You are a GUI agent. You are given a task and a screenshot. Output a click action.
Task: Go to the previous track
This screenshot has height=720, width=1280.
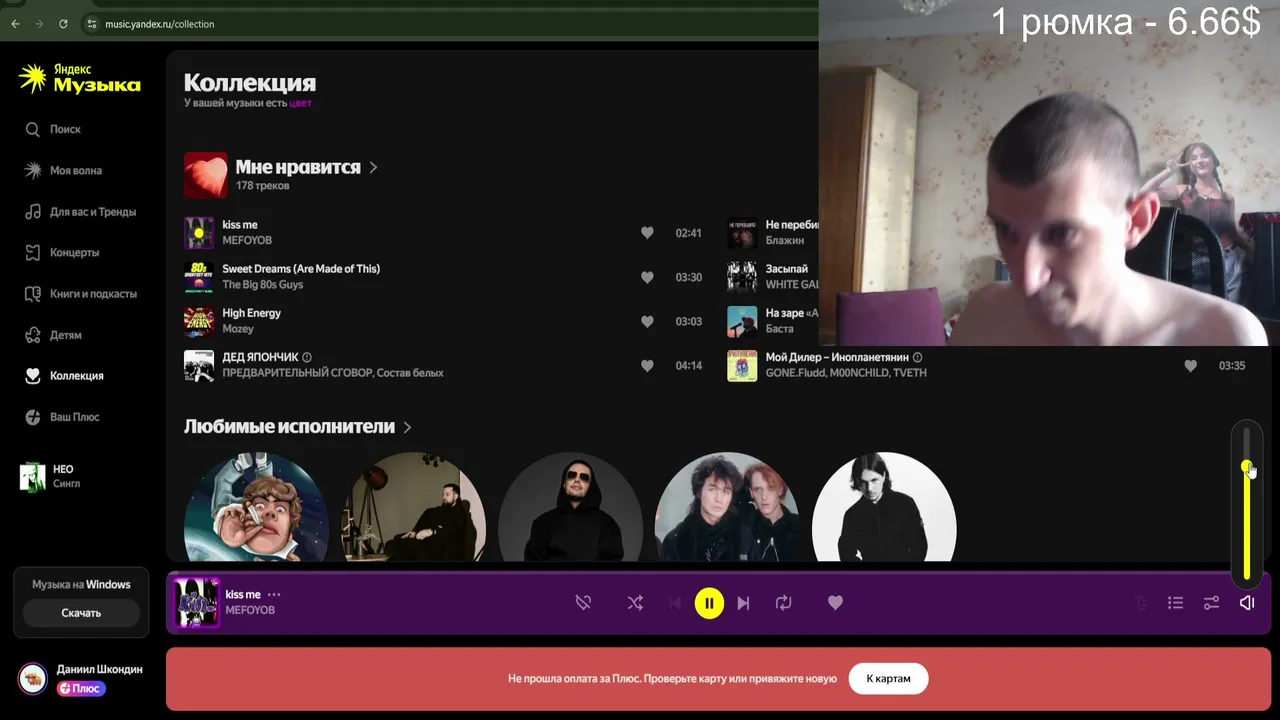[675, 603]
